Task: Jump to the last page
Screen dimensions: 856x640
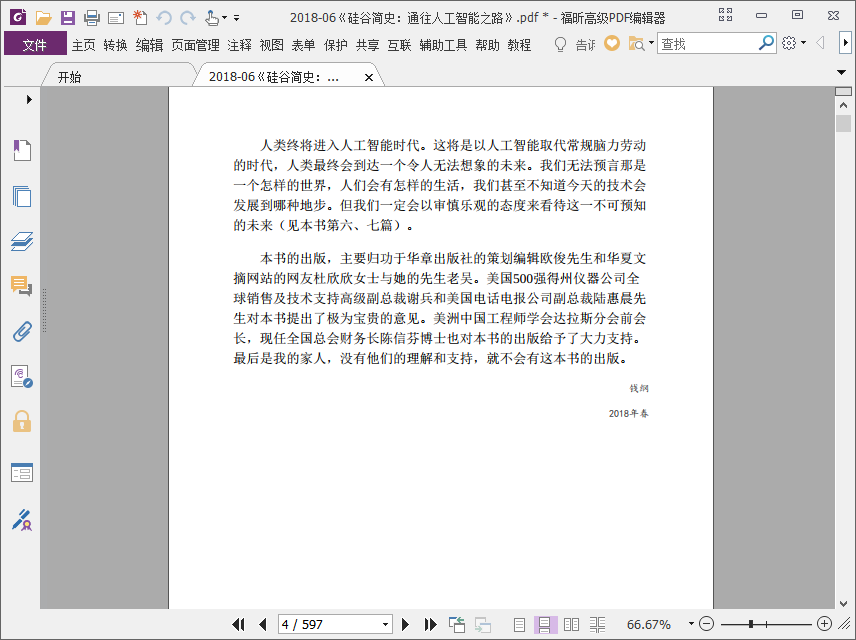Action: coord(430,624)
